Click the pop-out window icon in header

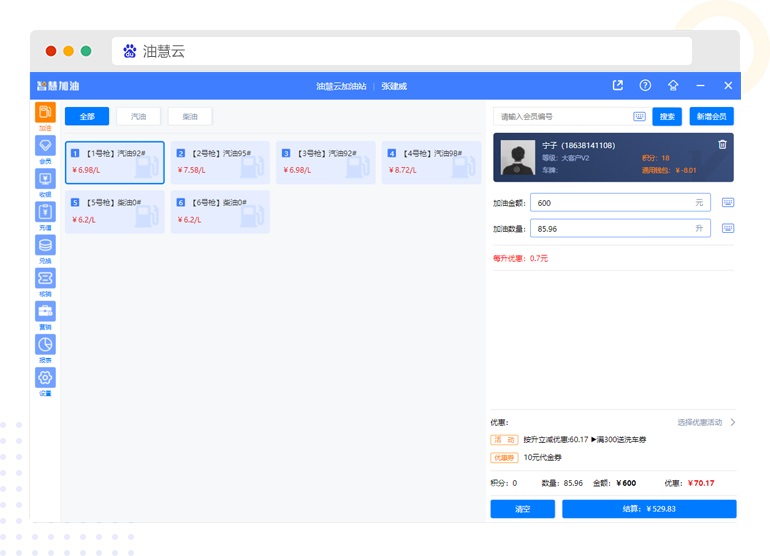[x=618, y=85]
